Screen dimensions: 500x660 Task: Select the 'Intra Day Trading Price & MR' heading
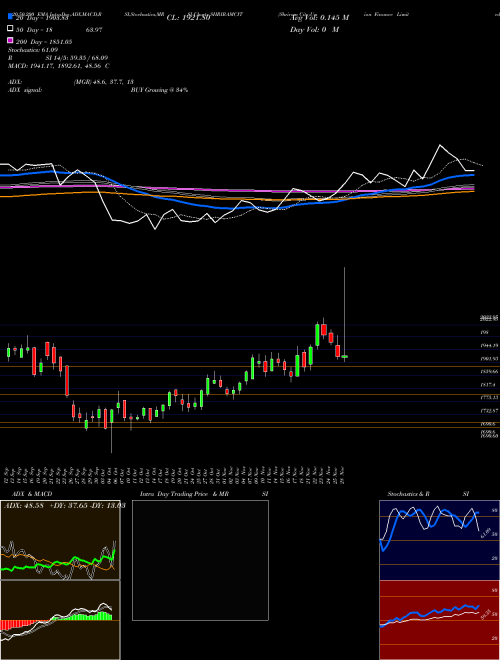pyautogui.click(x=184, y=494)
